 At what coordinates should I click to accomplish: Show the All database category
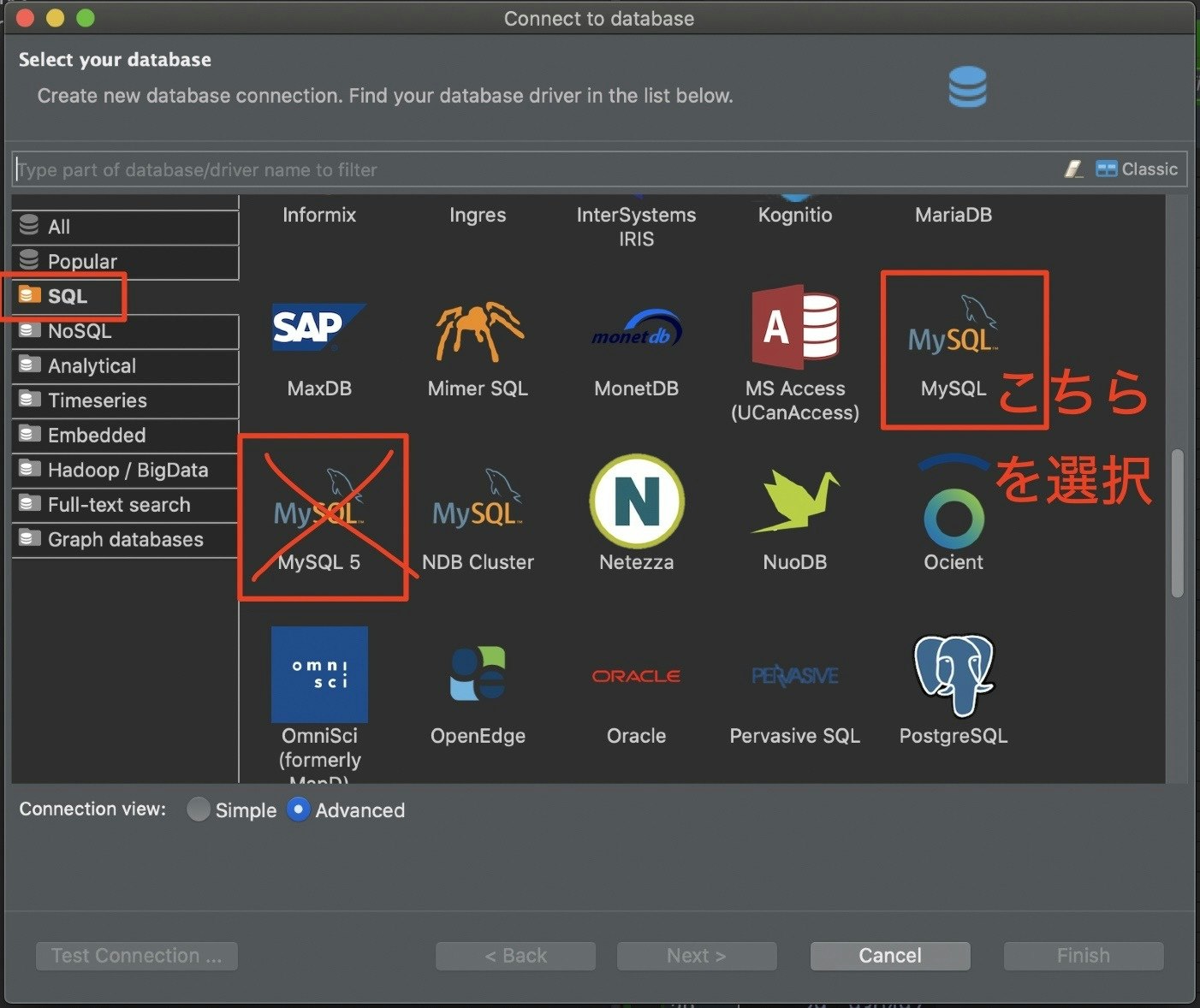tap(125, 227)
